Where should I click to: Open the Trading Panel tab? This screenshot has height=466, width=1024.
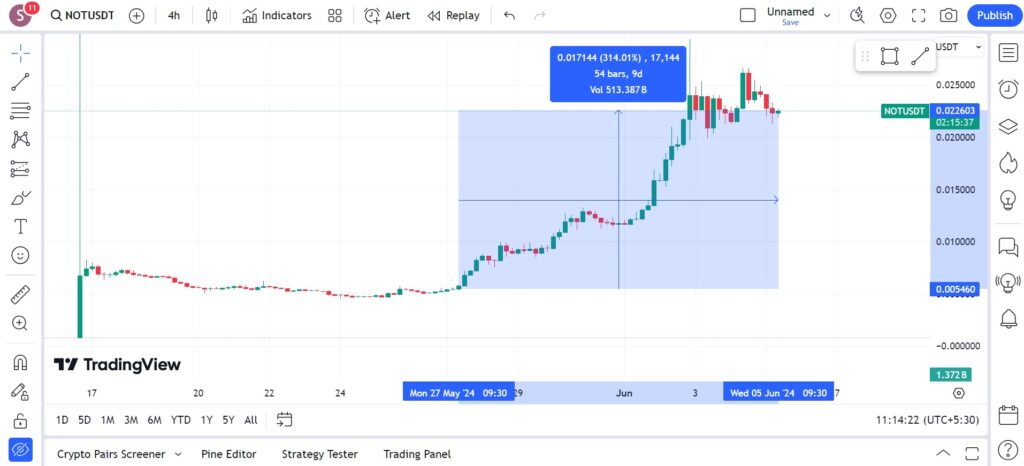click(x=417, y=454)
